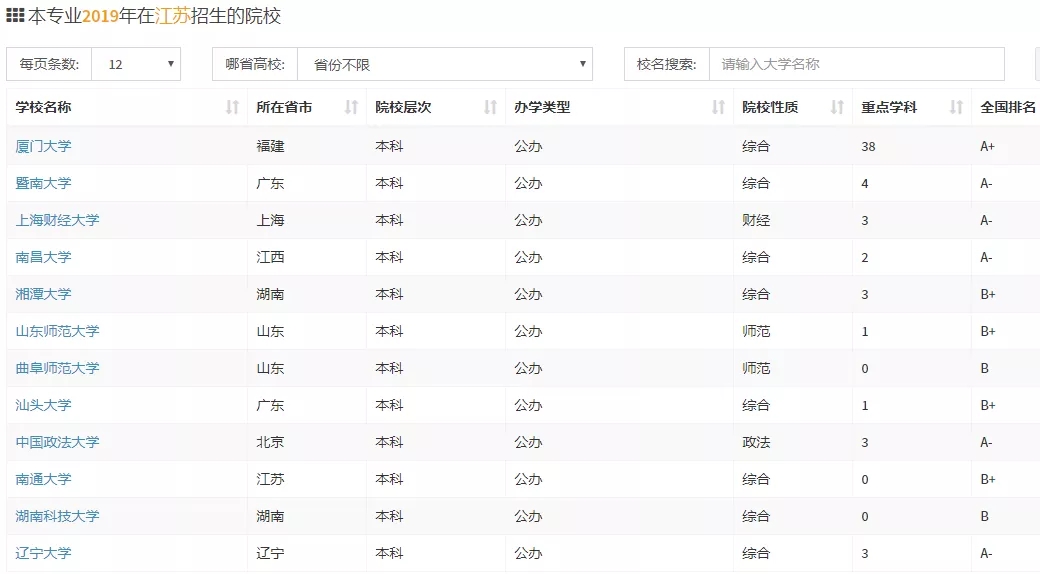Open 暨南大学 school link
This screenshot has width=1040, height=574.
[x=44, y=183]
